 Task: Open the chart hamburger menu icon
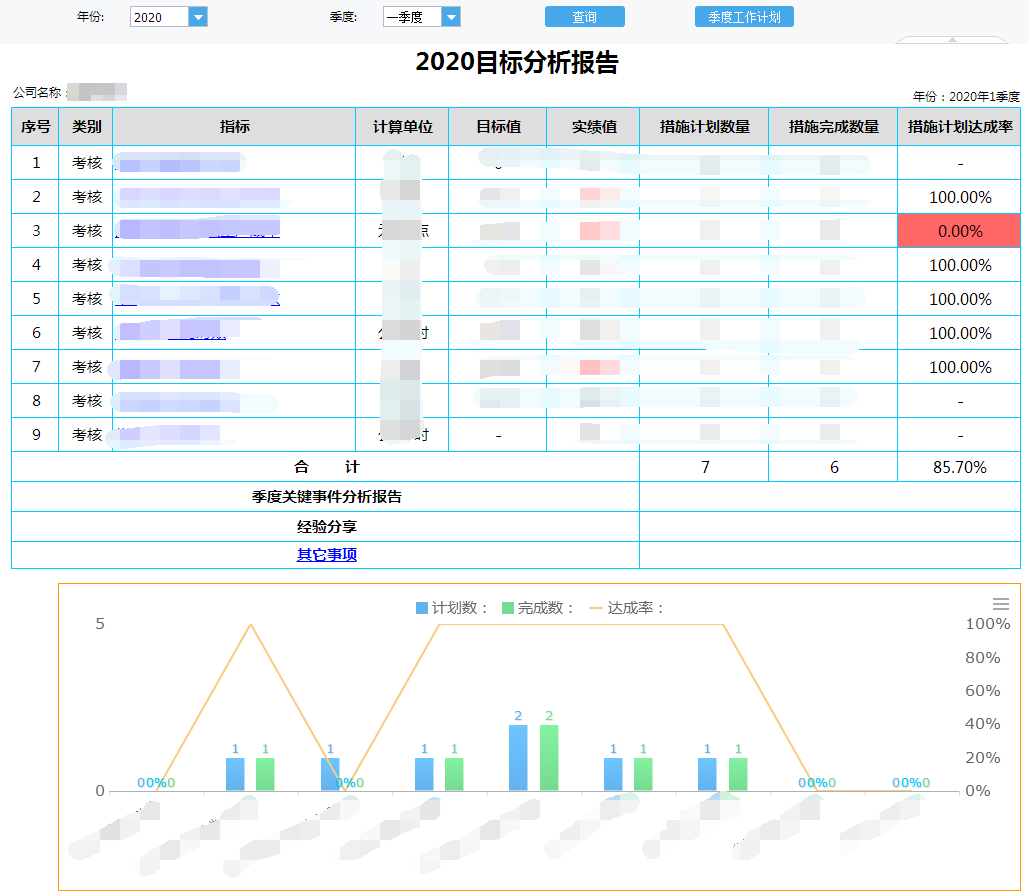click(x=1001, y=604)
